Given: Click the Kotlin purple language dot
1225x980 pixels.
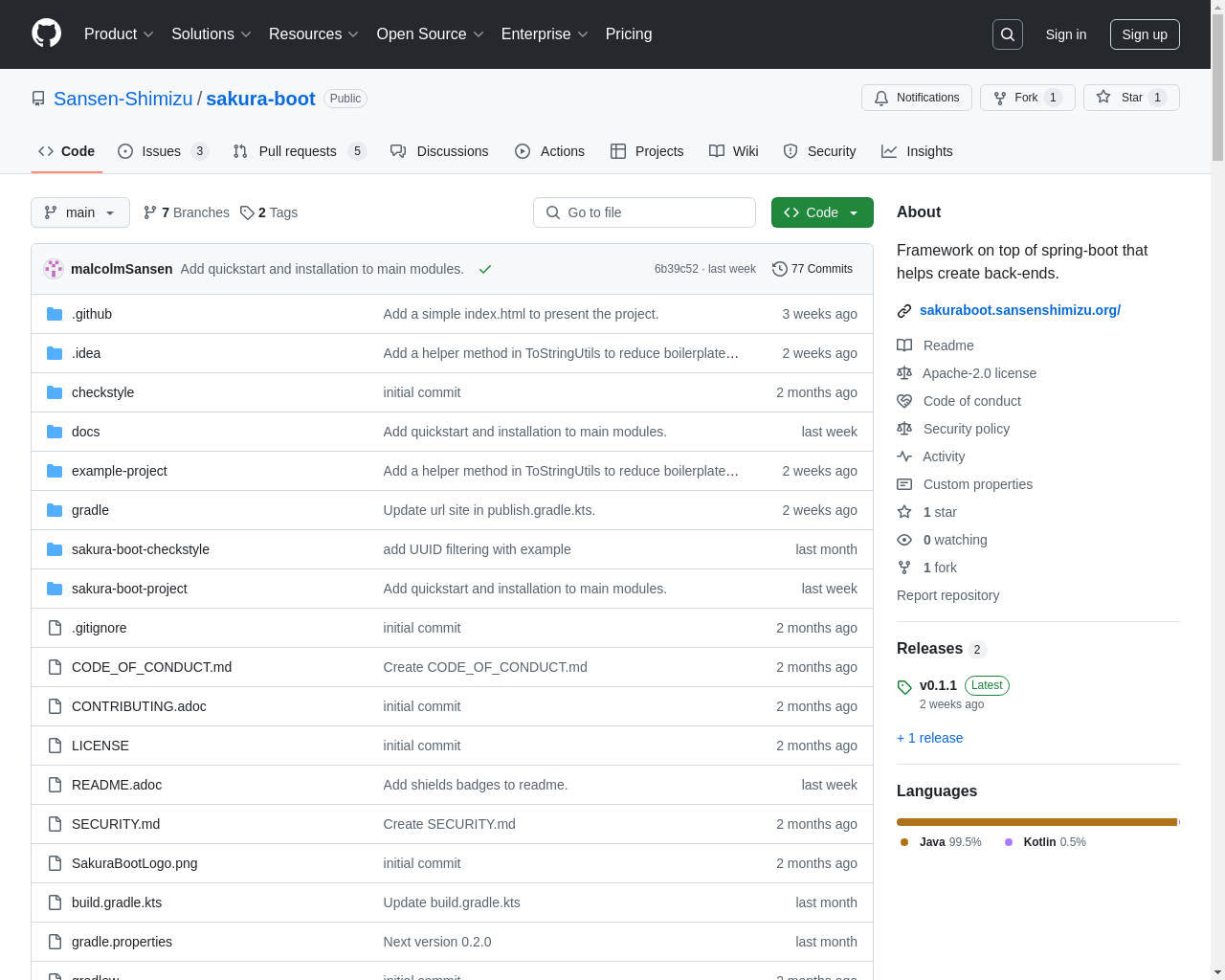Looking at the screenshot, I should coord(1009,842).
